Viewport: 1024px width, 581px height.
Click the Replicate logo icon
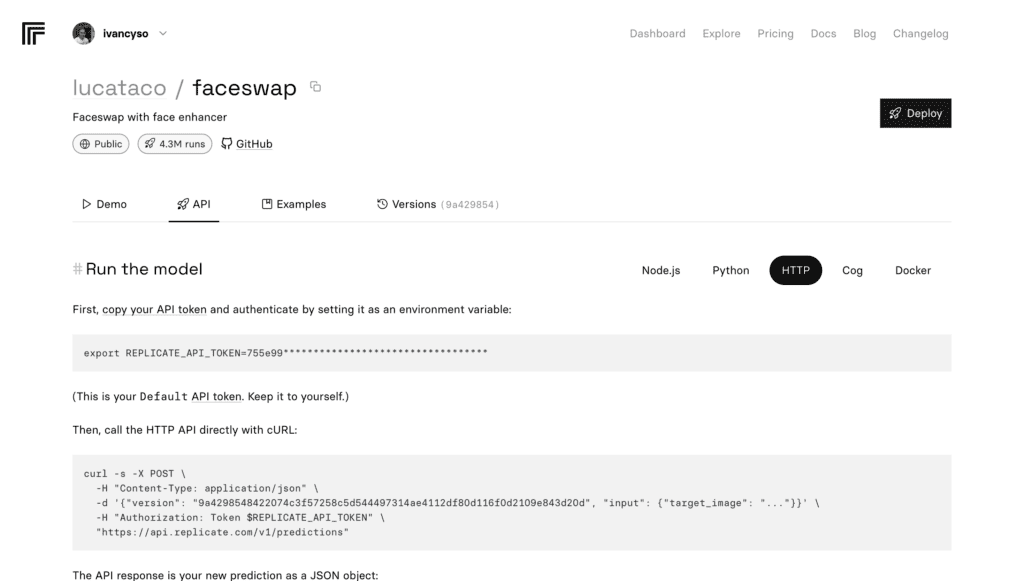[x=33, y=33]
